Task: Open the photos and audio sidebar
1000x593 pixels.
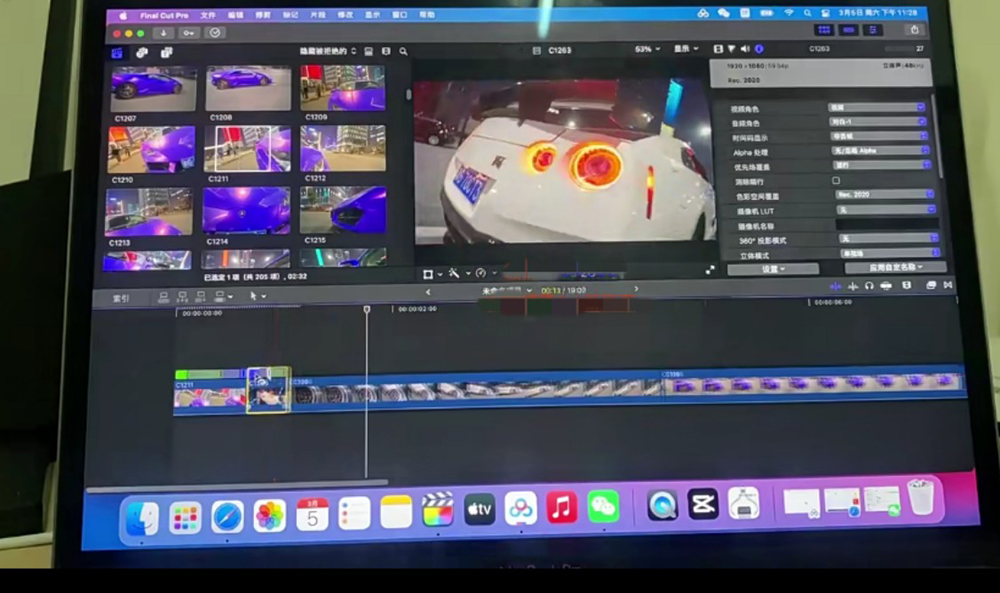Action: click(142, 52)
